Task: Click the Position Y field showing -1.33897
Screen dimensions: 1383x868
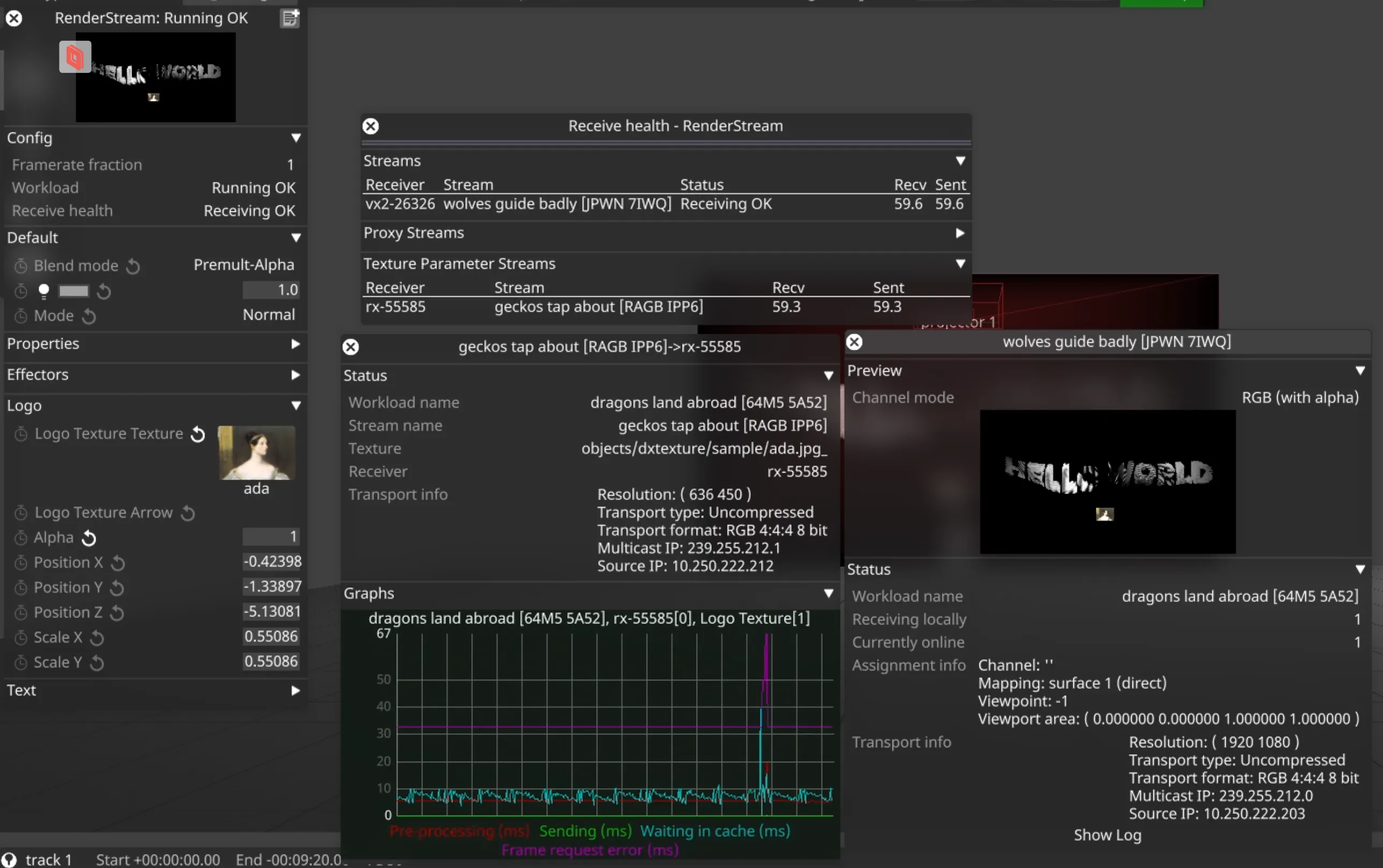Action: [x=271, y=587]
